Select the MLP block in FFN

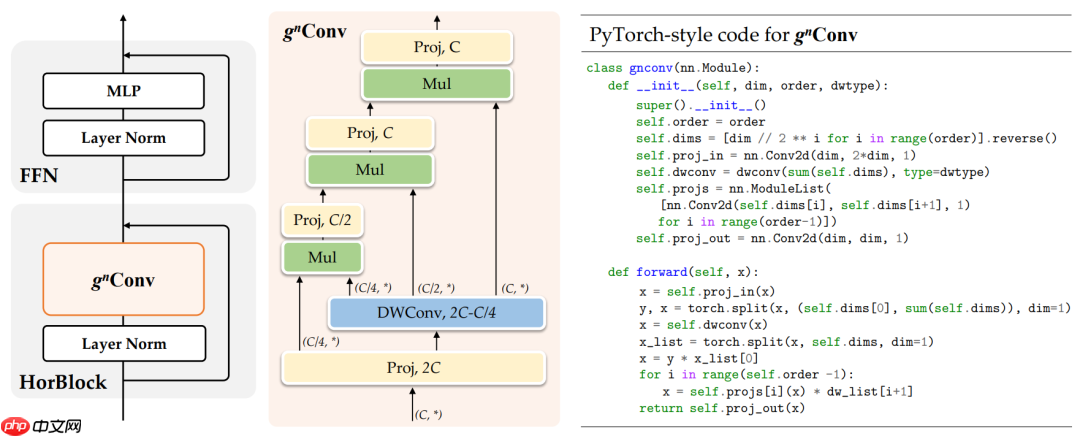(123, 90)
